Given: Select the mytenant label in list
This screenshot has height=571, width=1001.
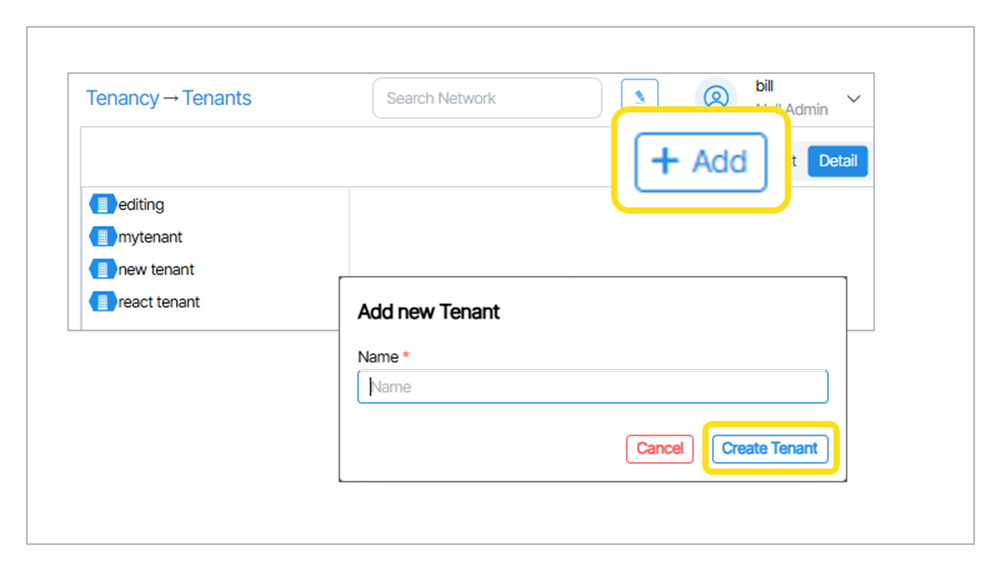Looking at the screenshot, I should pos(150,237).
